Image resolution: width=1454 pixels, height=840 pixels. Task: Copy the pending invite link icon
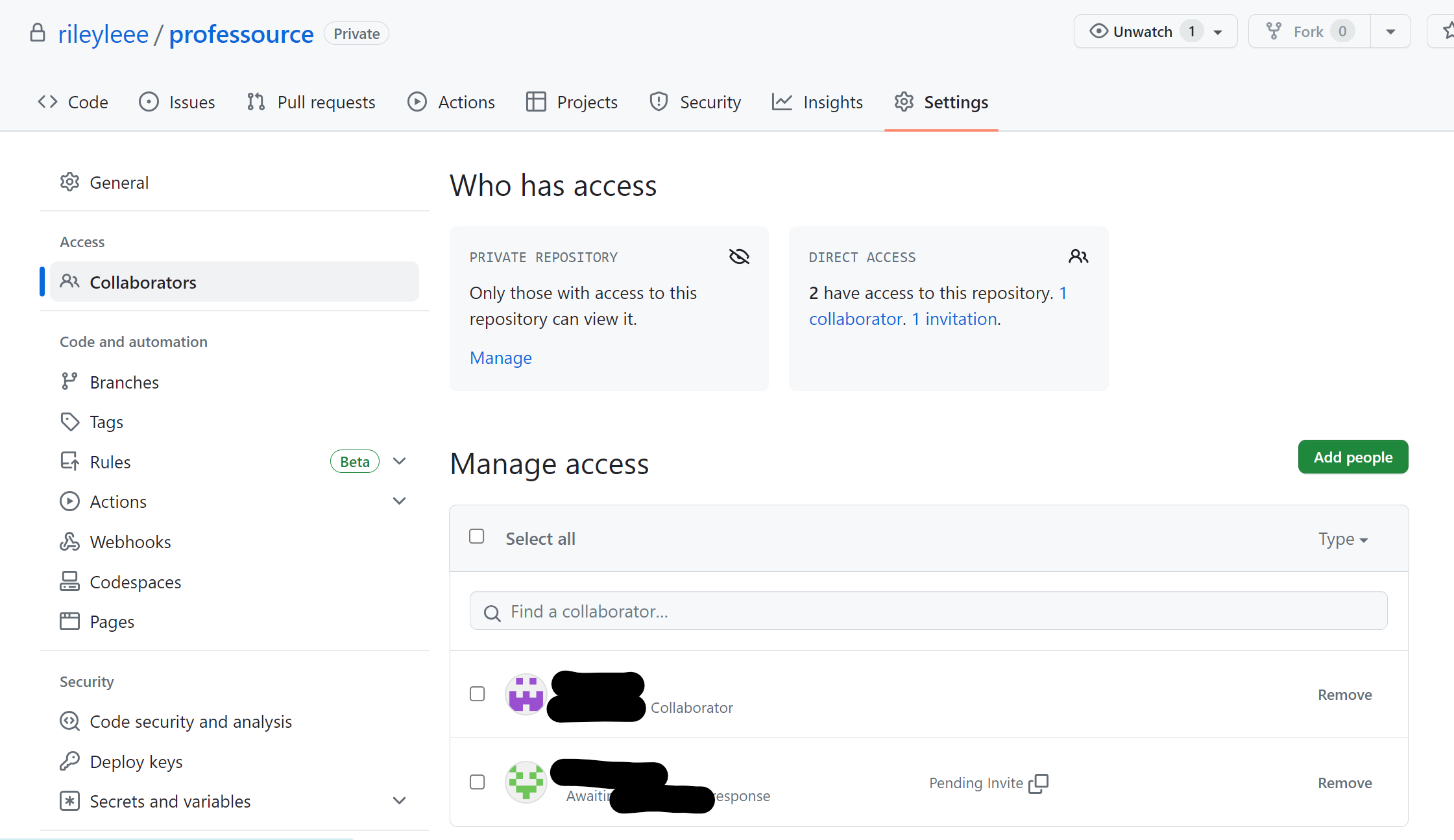pyautogui.click(x=1038, y=784)
